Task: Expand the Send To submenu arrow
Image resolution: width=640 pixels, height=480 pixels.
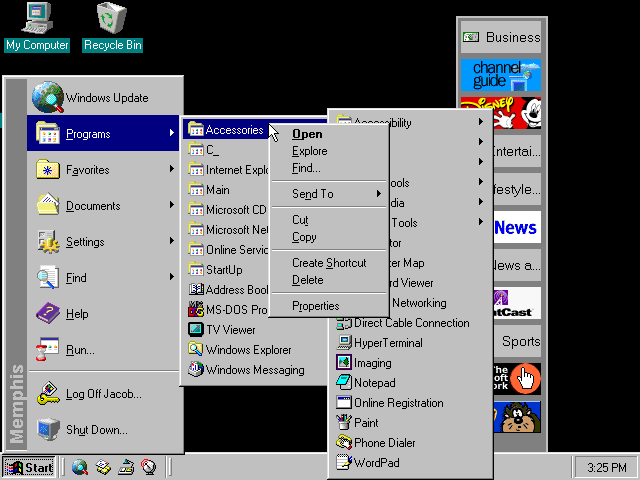Action: click(x=379, y=193)
